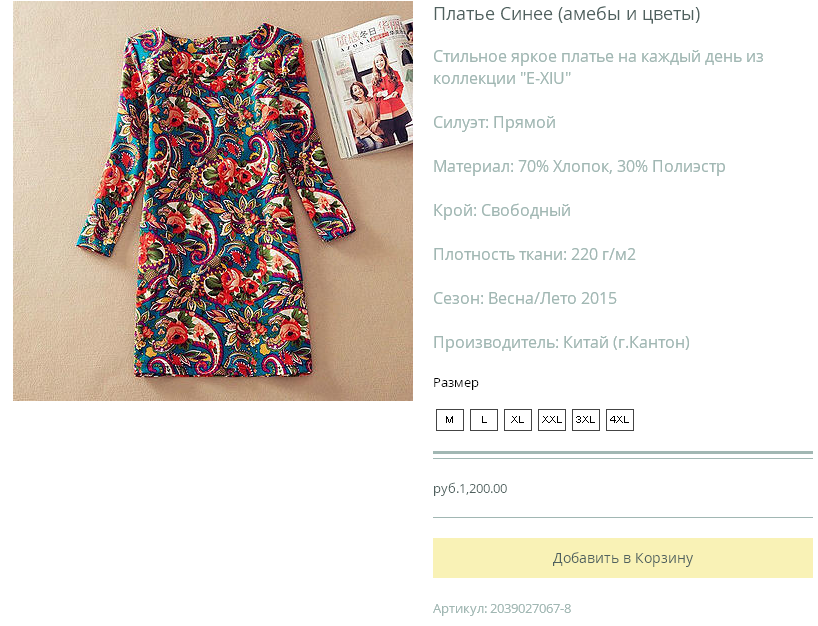Open the paisley dress product photo
Image resolution: width=818 pixels, height=626 pixels.
[x=213, y=201]
